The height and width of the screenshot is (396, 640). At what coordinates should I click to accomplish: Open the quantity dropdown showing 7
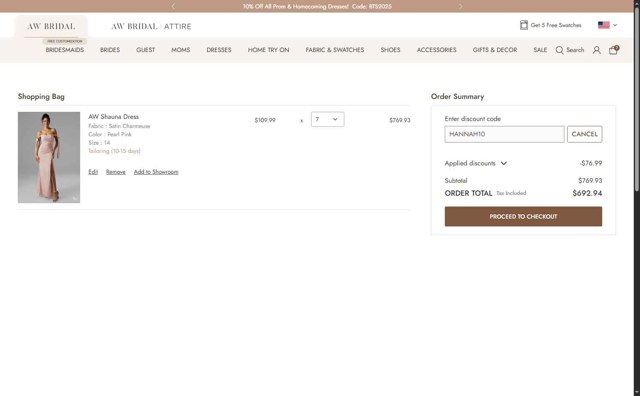pos(327,119)
